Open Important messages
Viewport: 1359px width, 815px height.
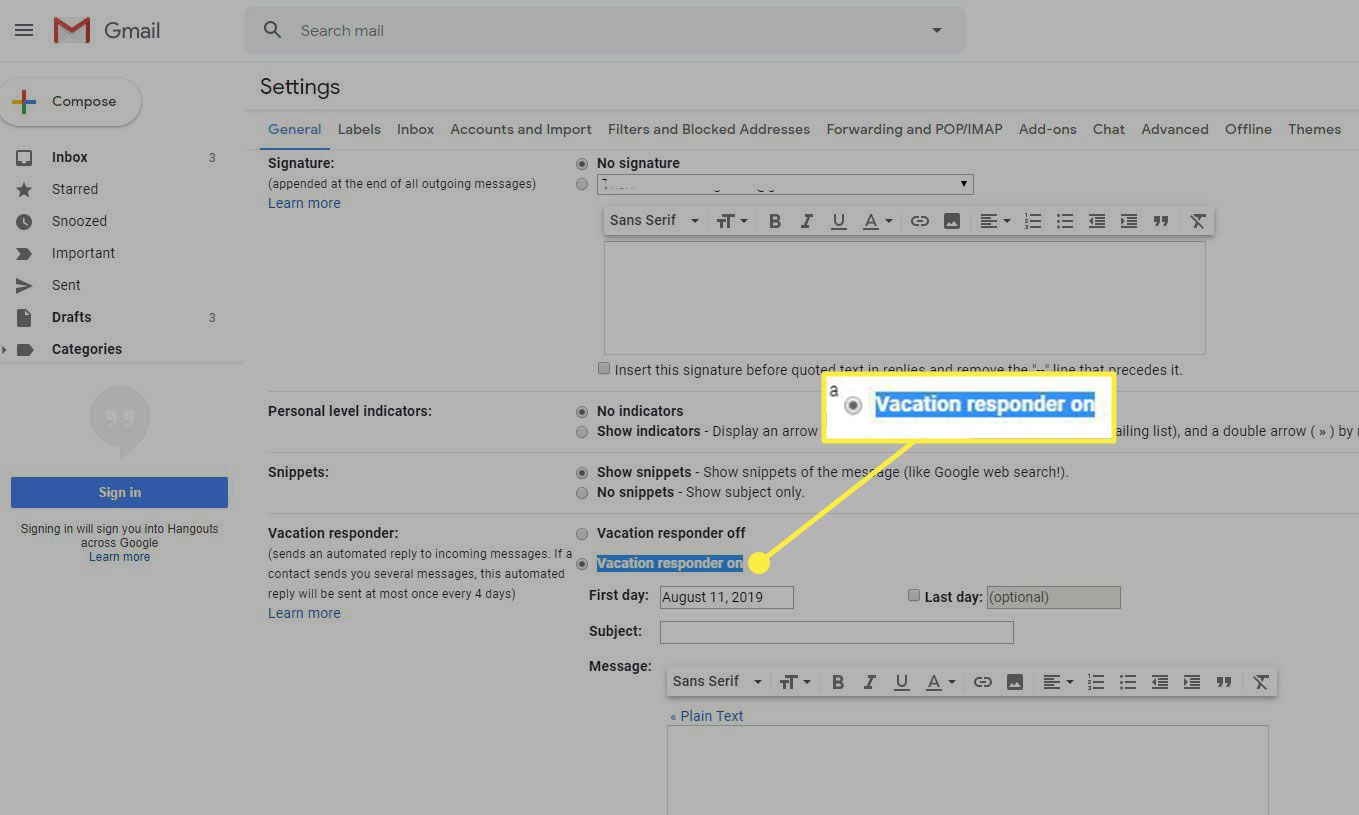click(x=83, y=253)
